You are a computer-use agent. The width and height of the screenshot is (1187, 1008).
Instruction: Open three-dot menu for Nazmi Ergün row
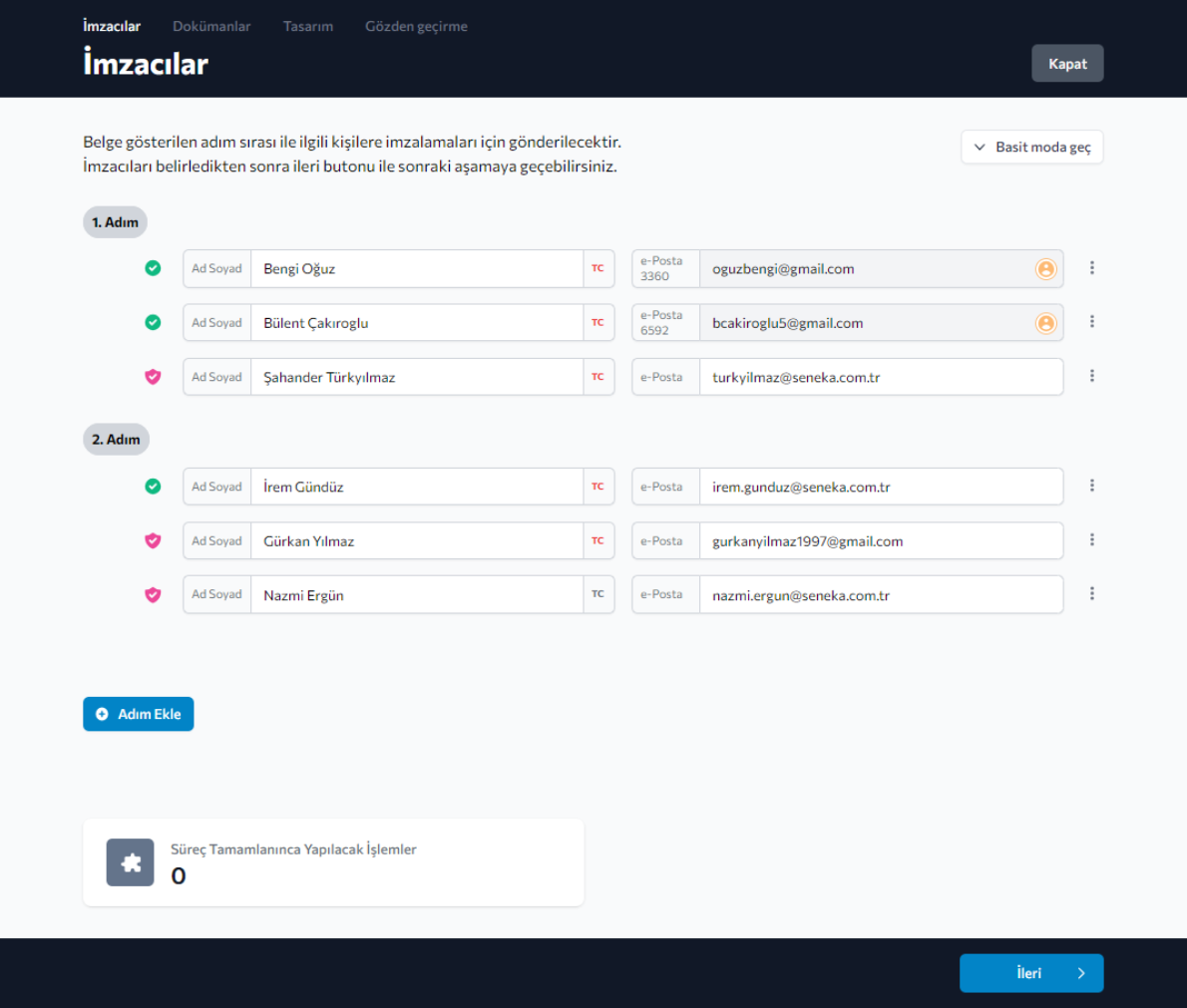(x=1092, y=594)
